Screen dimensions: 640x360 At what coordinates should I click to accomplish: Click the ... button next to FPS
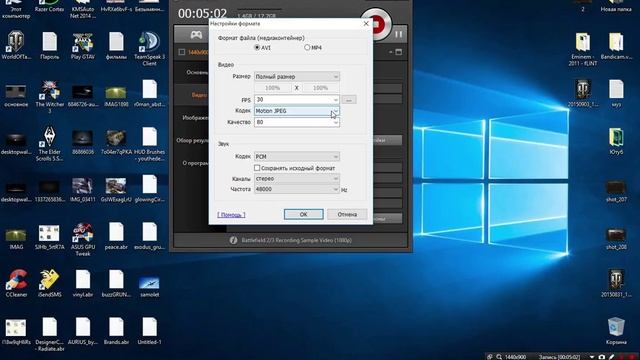coord(349,99)
